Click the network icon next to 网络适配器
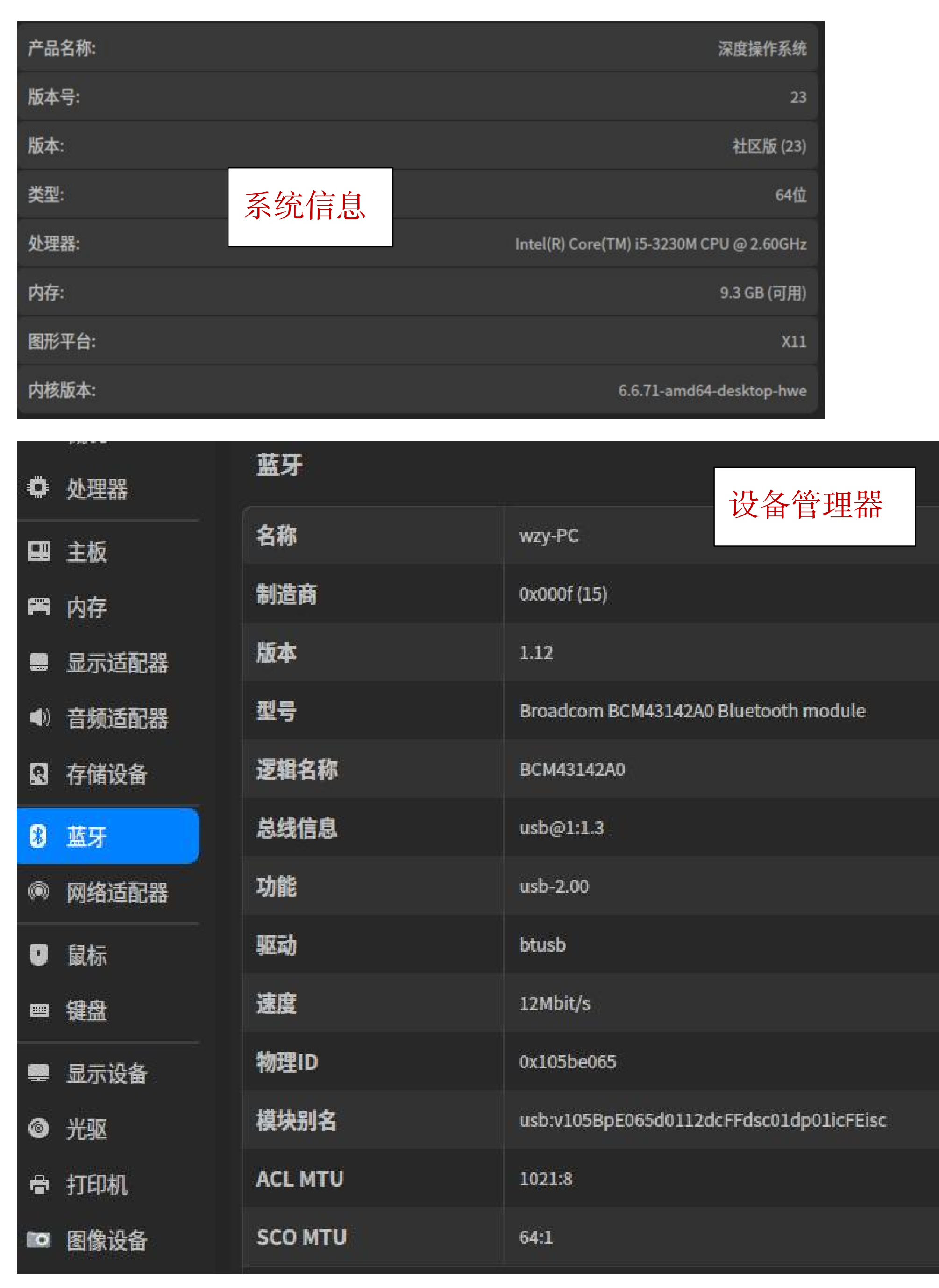Screen dimensions: 939x1288 39,890
